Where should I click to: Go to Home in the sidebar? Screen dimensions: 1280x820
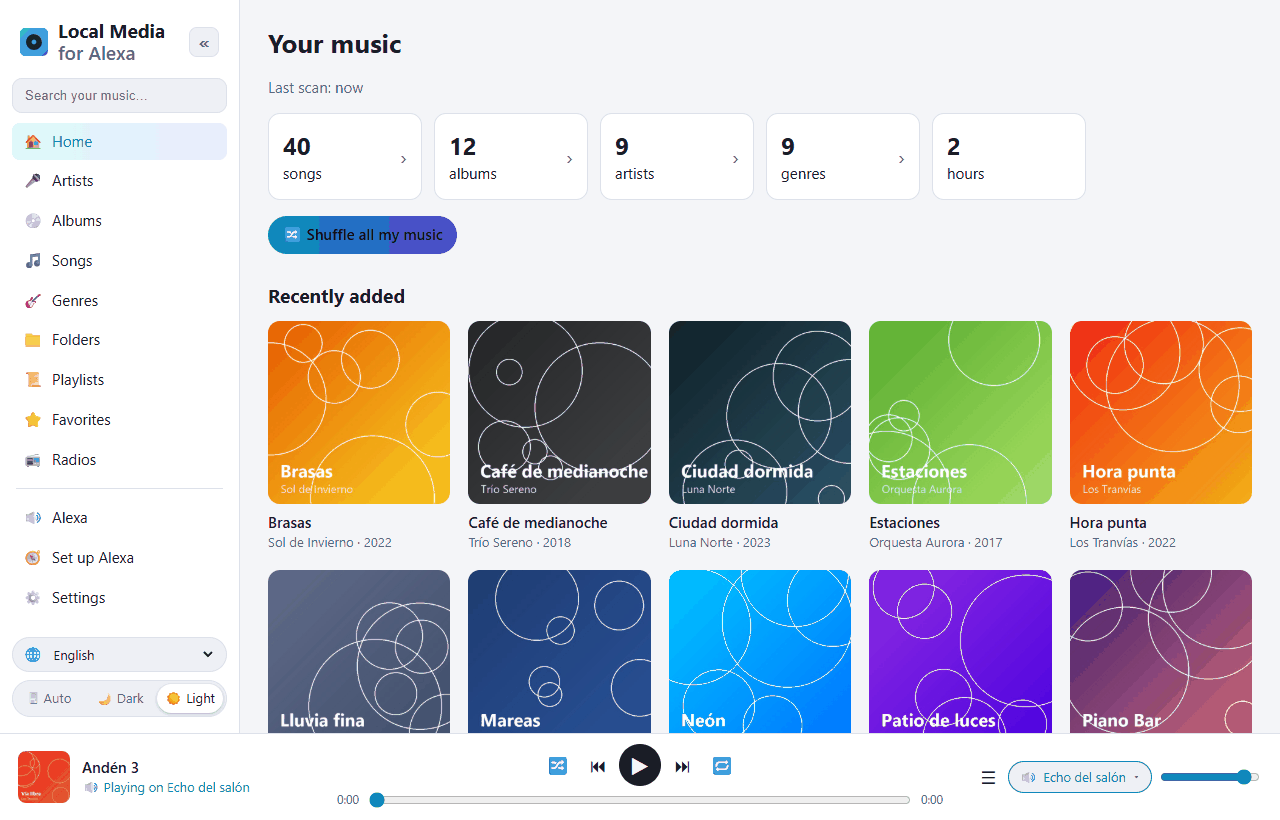[x=119, y=142]
